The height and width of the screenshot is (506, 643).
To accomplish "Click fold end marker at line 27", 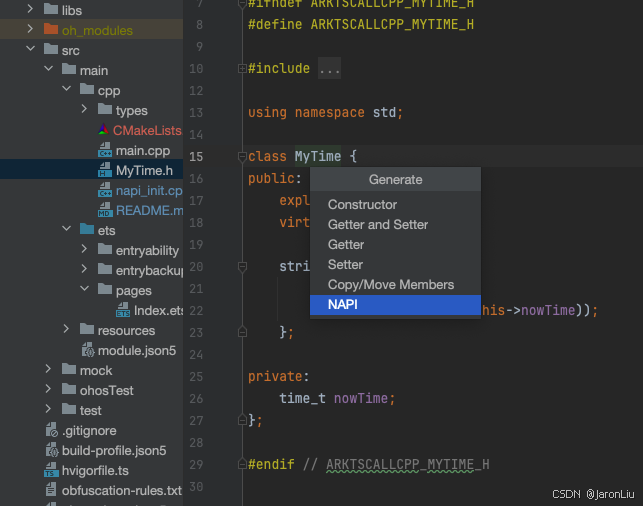I will (x=242, y=420).
